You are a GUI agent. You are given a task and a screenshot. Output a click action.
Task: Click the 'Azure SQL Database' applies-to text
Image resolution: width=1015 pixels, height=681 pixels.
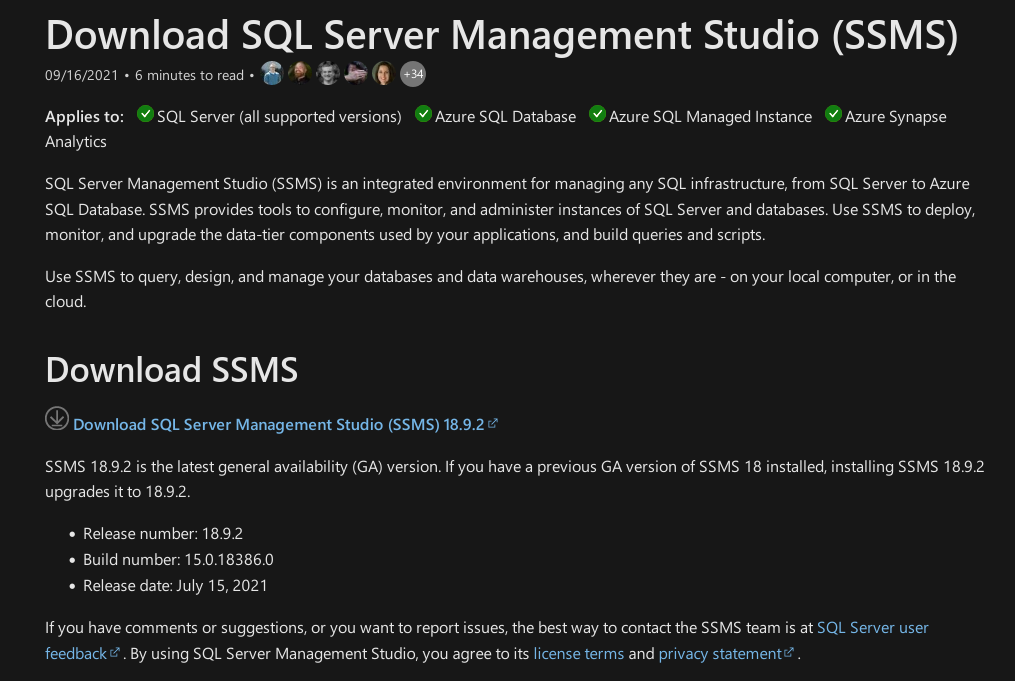[505, 117]
